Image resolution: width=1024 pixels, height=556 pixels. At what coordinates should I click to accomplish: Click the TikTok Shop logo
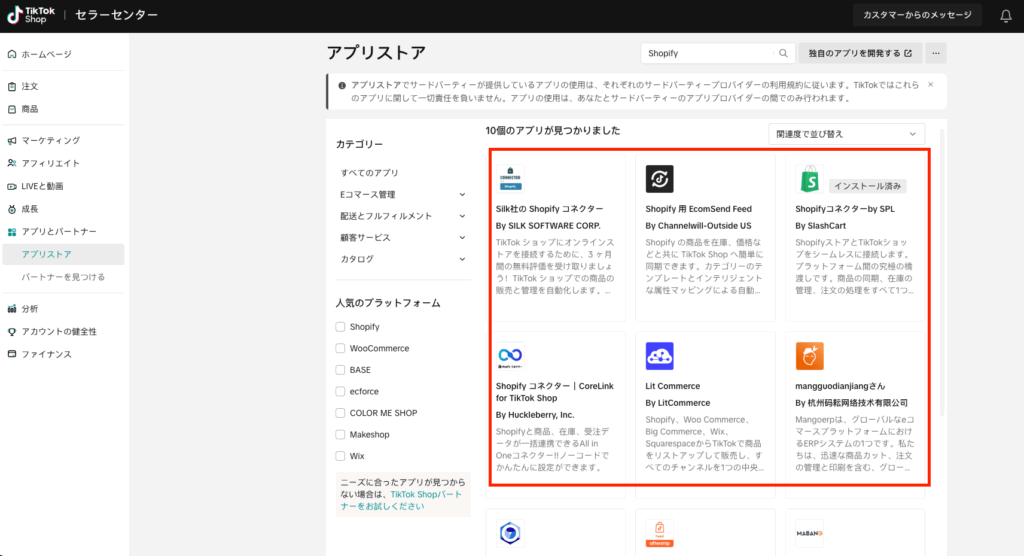31,15
